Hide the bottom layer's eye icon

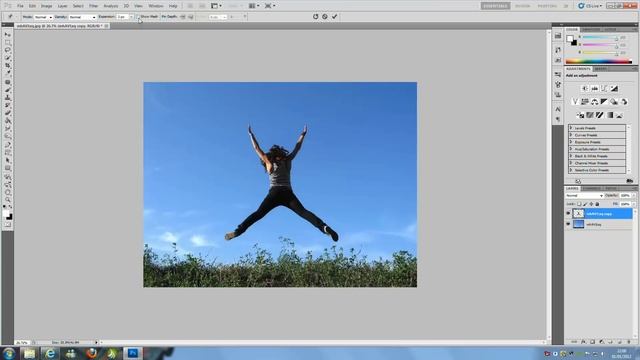(568, 224)
